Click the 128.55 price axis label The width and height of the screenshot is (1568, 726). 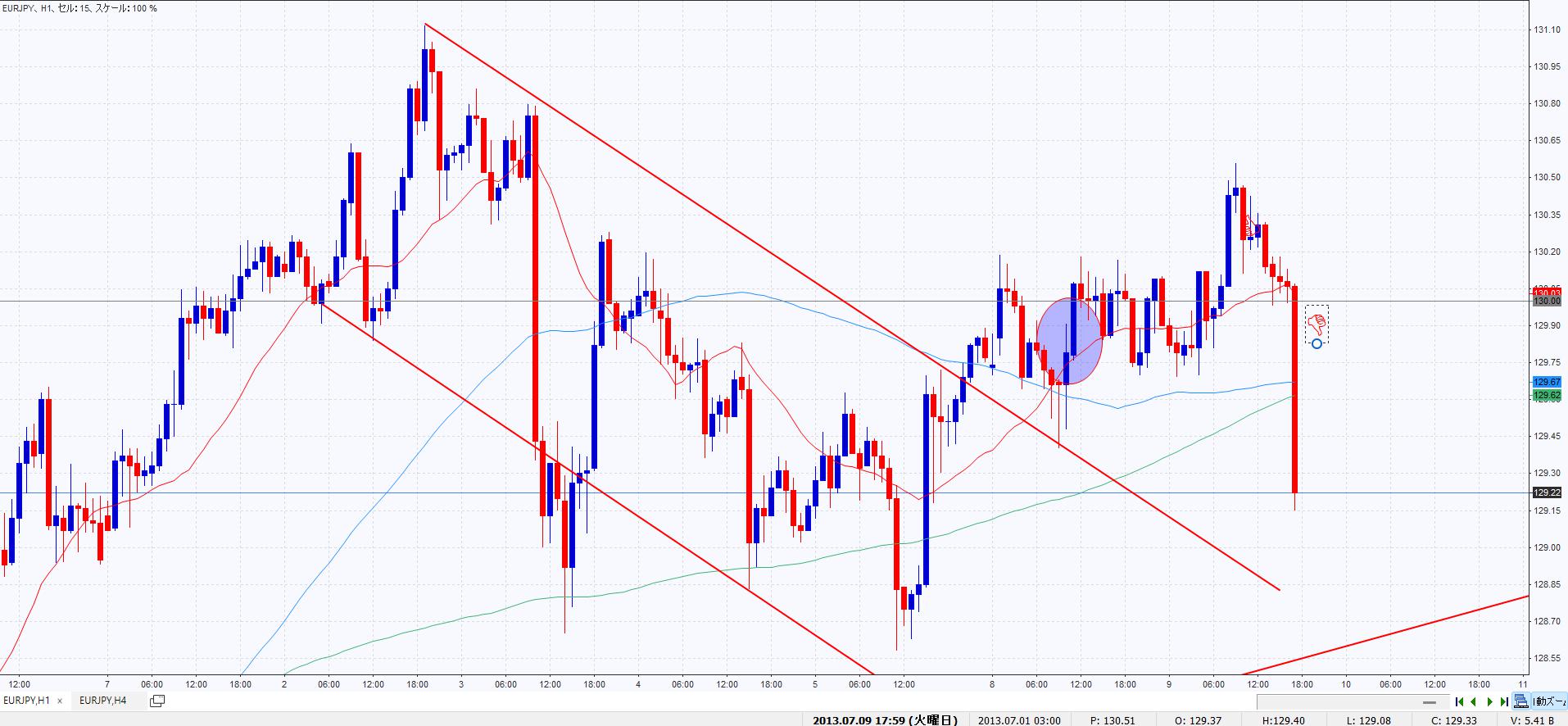tap(1547, 658)
